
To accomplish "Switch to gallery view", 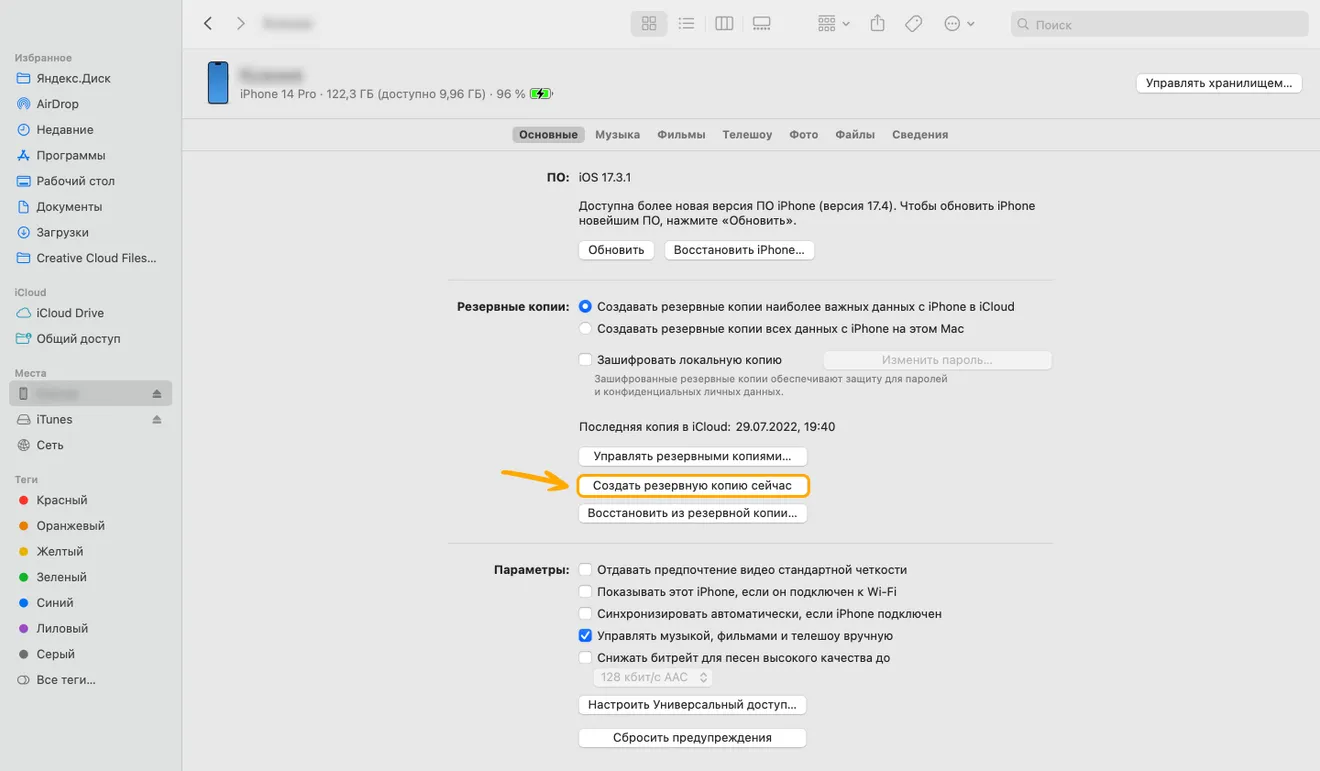I will [762, 23].
